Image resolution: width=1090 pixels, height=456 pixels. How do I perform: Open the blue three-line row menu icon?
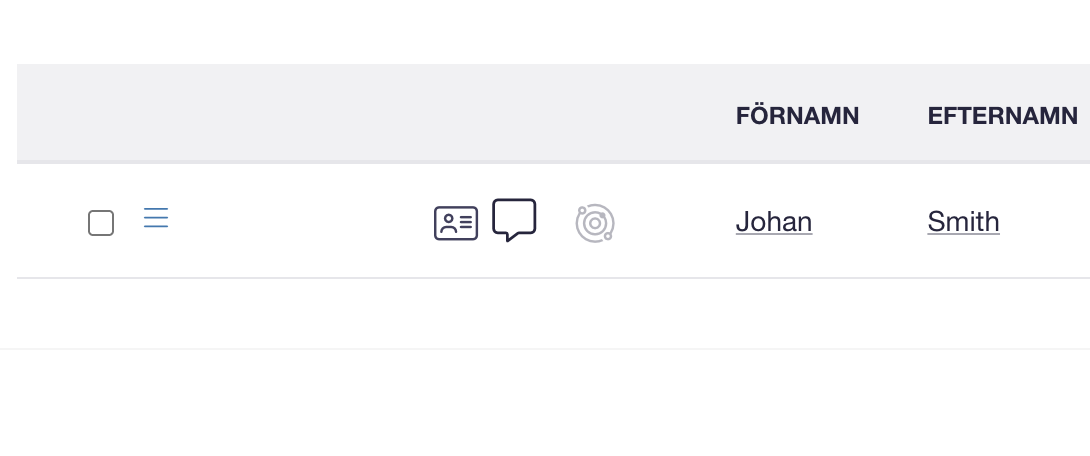[x=156, y=218]
